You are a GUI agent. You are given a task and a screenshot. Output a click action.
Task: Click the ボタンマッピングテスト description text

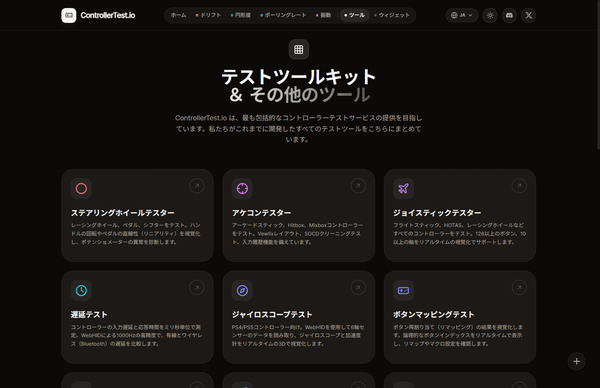[458, 335]
